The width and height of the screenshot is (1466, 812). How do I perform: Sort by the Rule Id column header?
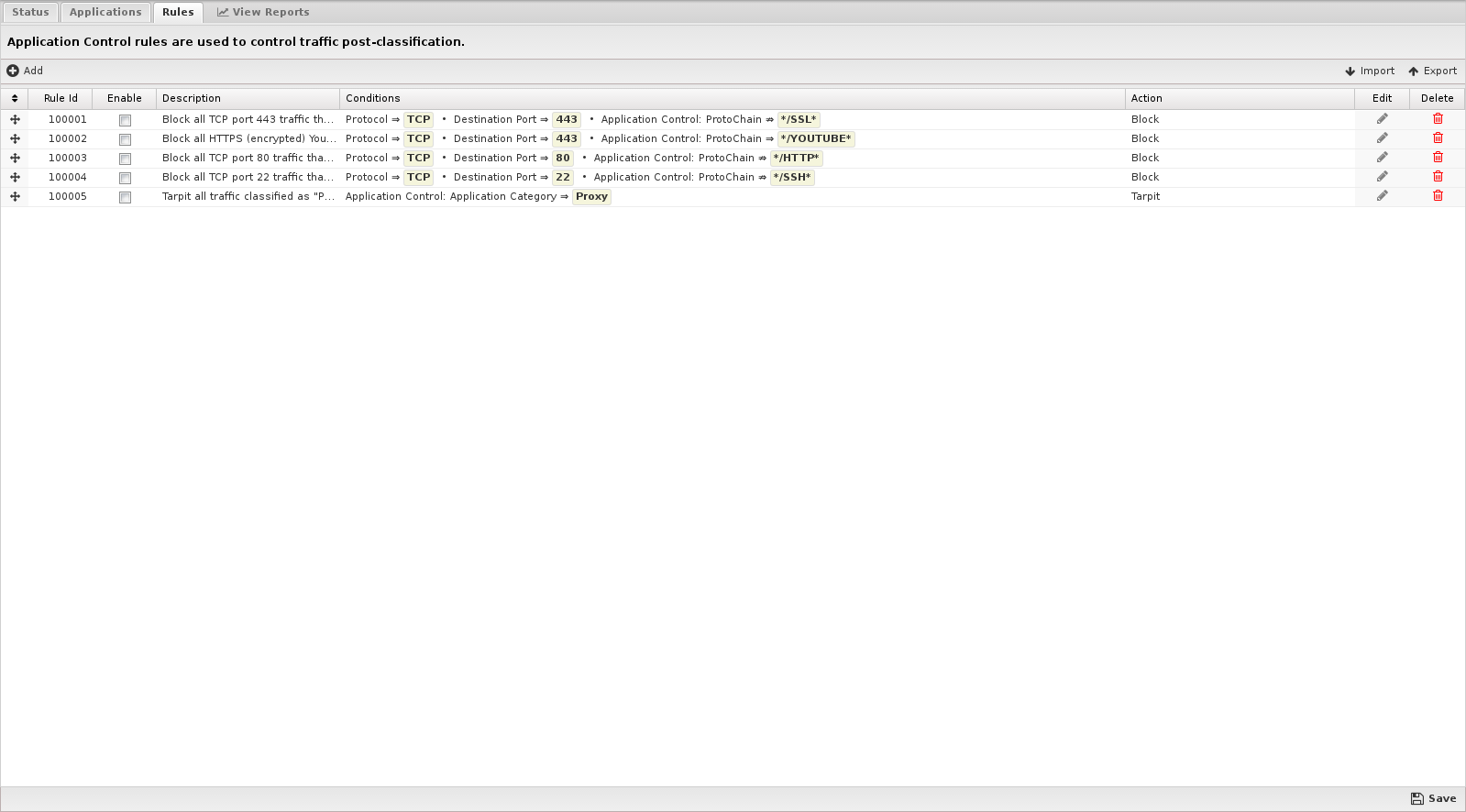61,98
